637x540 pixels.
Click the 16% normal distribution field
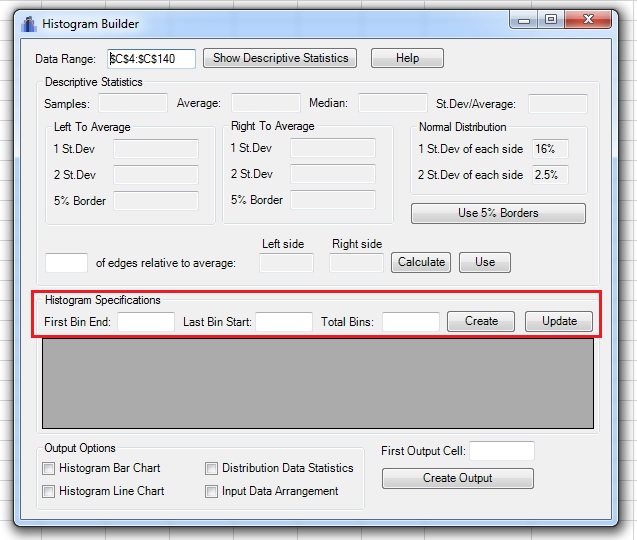click(x=550, y=149)
